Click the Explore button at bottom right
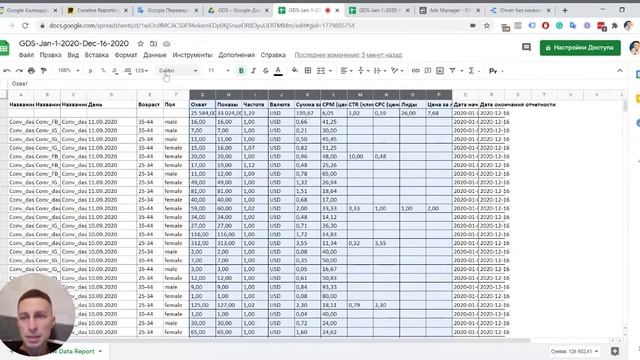Viewport: 640px width, 360px height. (x=615, y=351)
